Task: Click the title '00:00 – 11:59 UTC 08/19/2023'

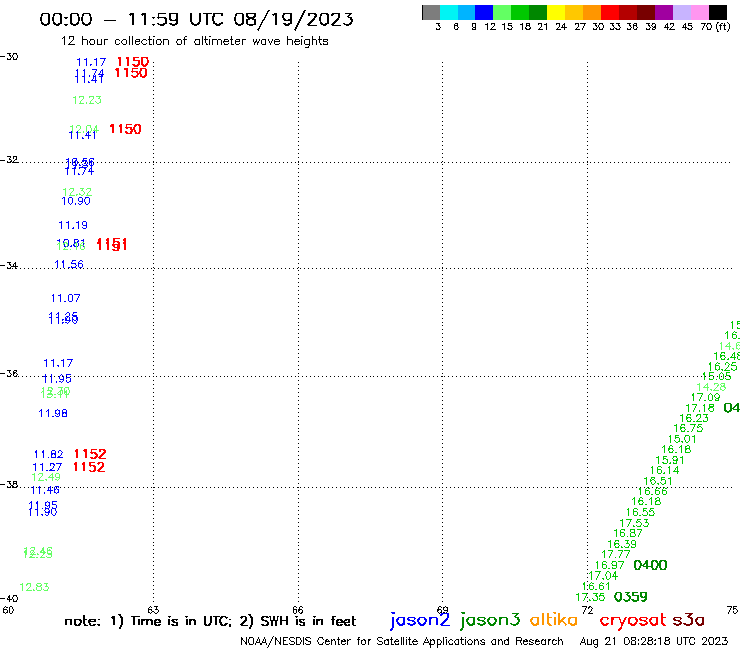Action: point(196,19)
